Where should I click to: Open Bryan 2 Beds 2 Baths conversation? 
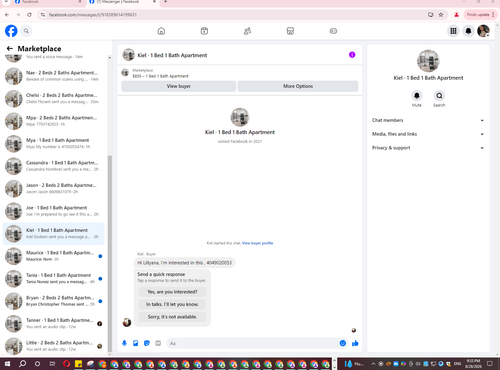(53, 301)
